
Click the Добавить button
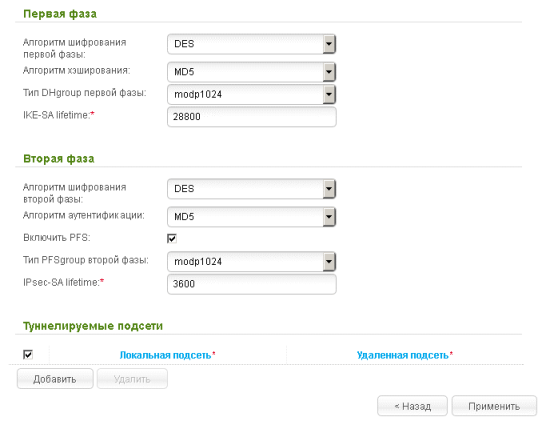coord(55,379)
